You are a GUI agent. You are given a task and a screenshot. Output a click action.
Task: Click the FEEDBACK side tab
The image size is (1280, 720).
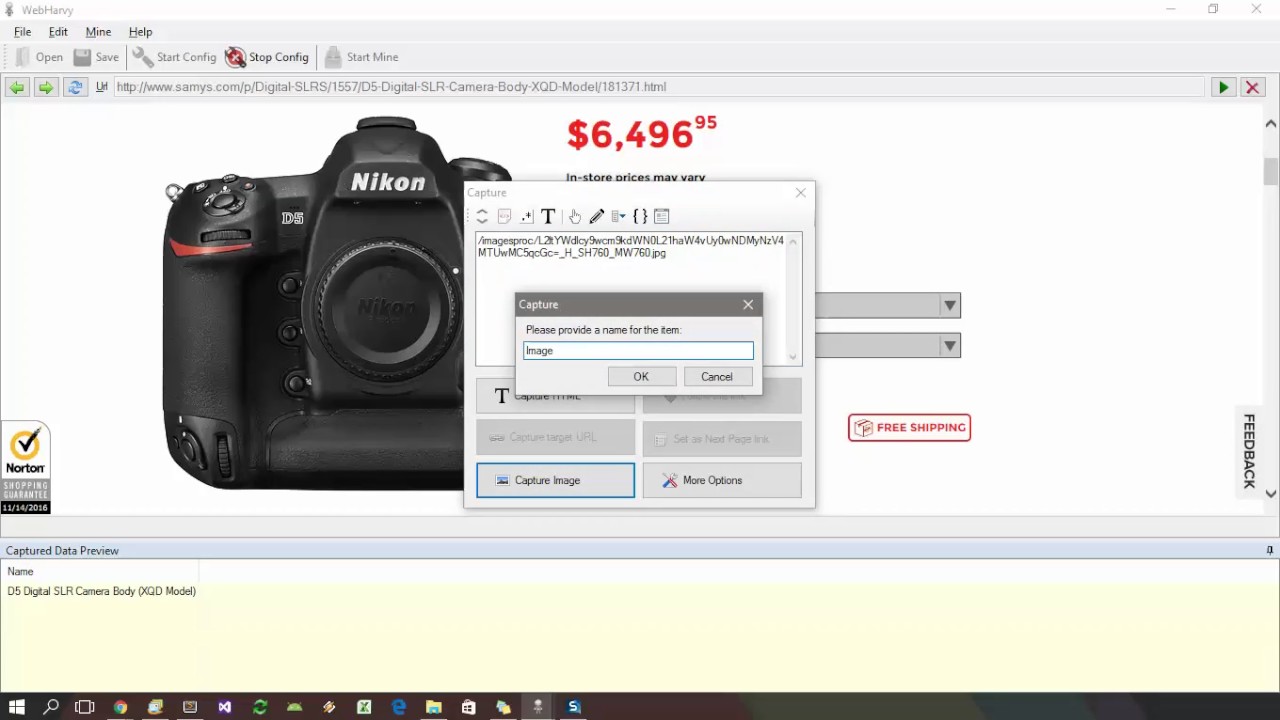pyautogui.click(x=1249, y=451)
